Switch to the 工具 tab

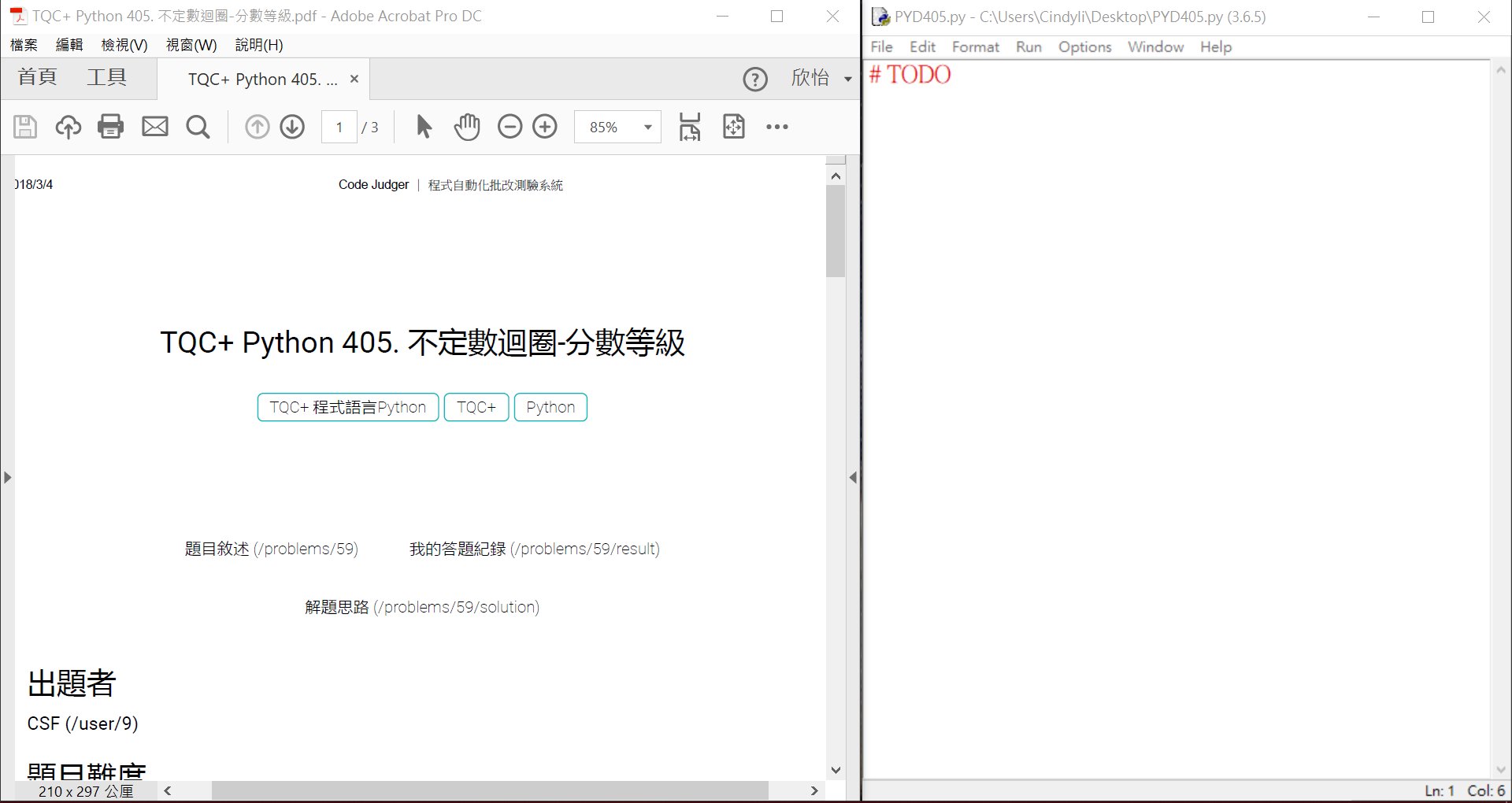107,77
